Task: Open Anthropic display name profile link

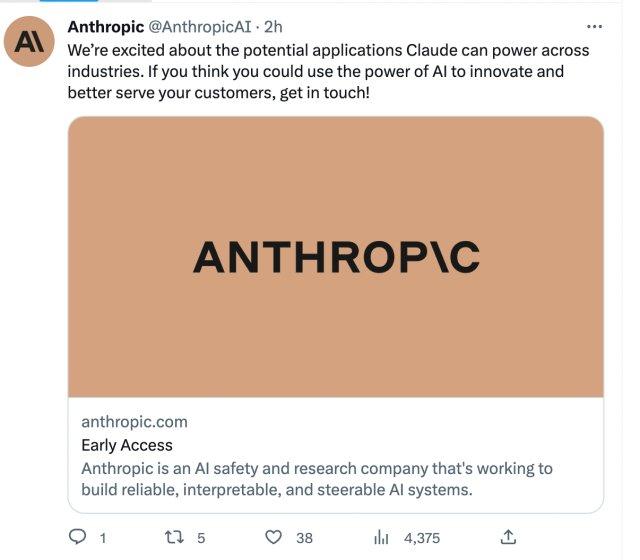Action: 105,27
